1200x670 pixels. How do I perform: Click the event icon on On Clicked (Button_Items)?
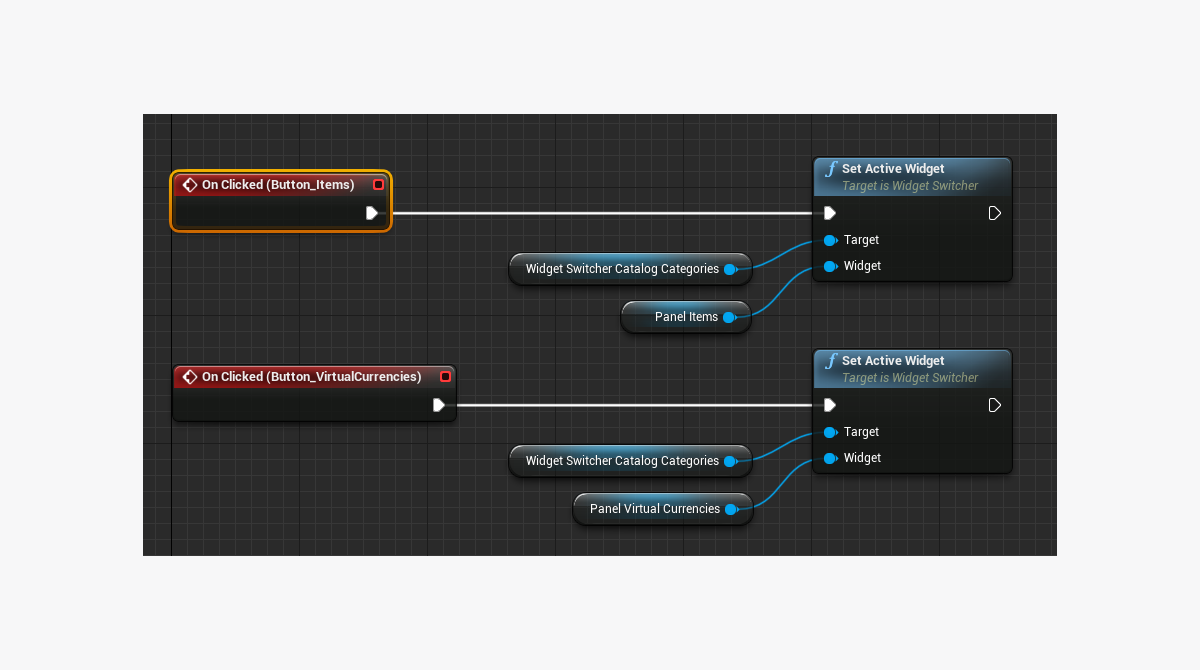pyautogui.click(x=190, y=185)
